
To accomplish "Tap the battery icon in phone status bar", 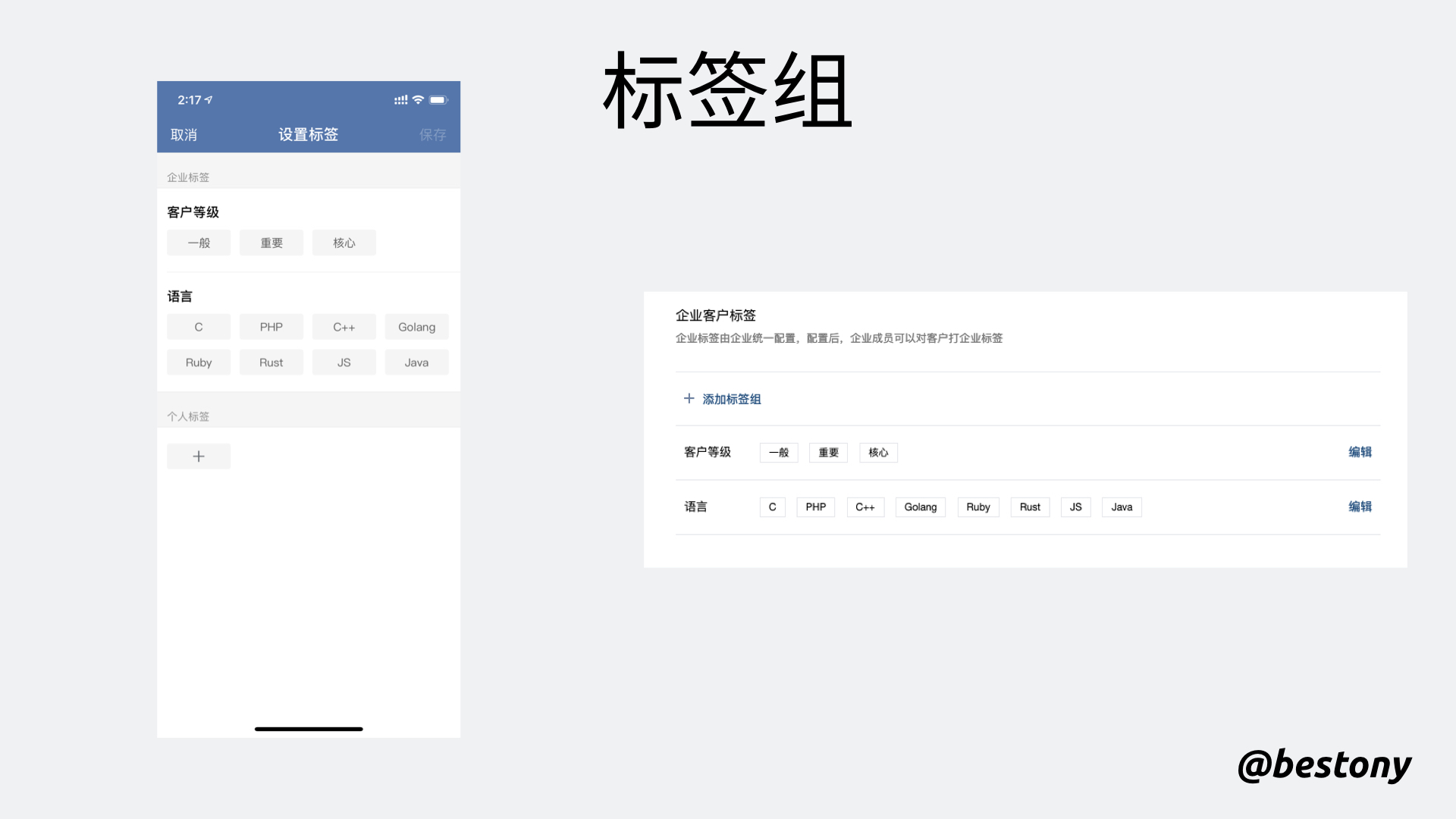I will pos(438,100).
